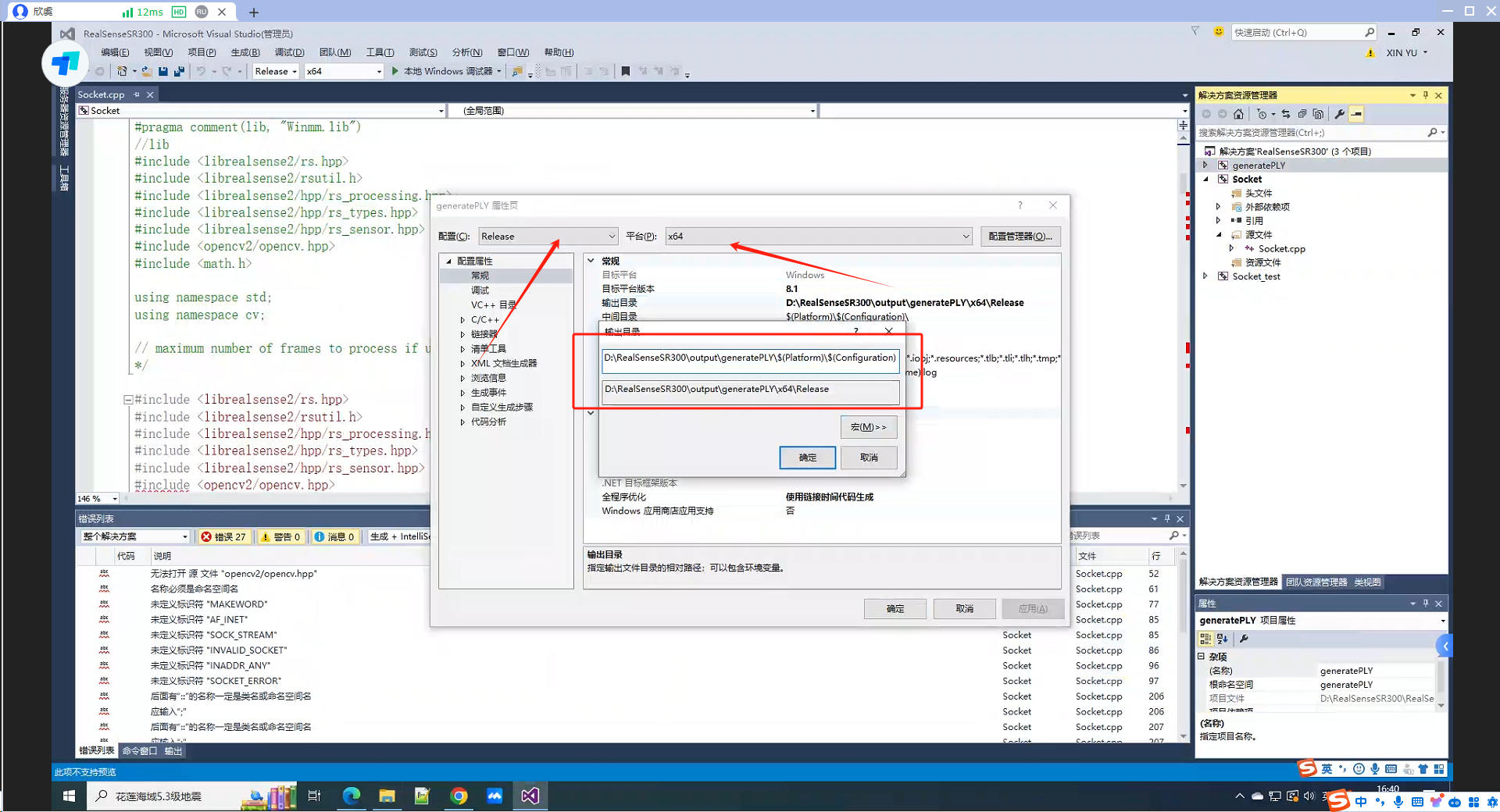Click the Find in Files toolbar icon
The image size is (1500, 812).
[516, 71]
